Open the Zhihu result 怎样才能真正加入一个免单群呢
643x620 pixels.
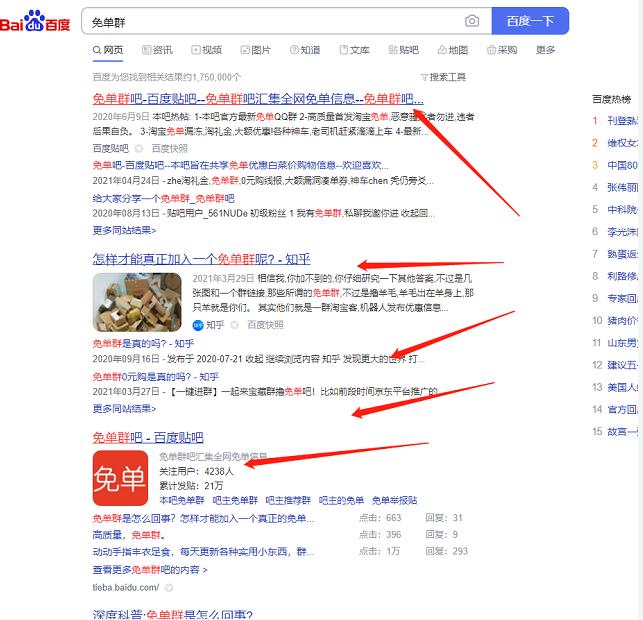[x=201, y=259]
